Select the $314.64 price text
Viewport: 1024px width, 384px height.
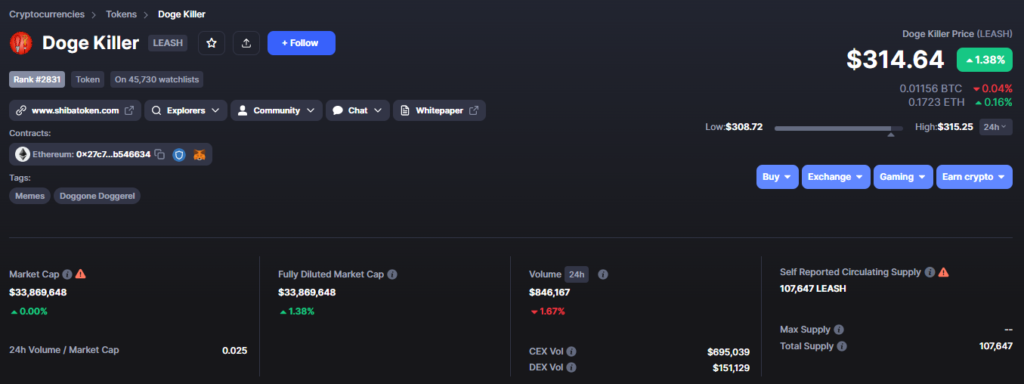click(x=895, y=59)
